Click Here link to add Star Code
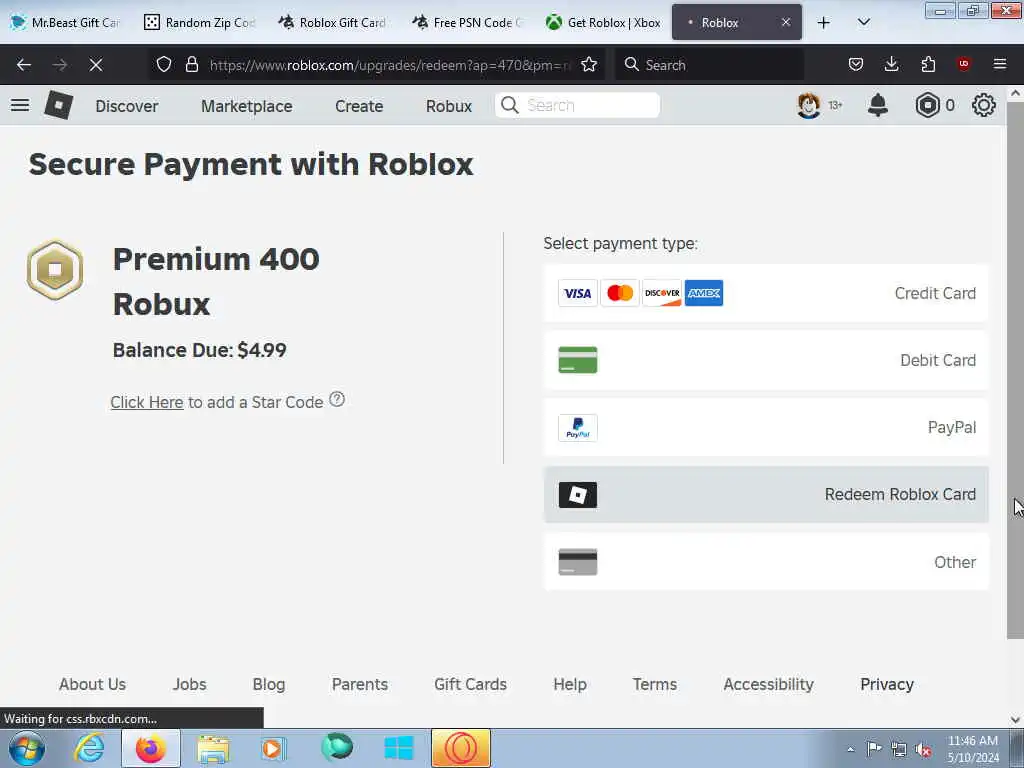Screen dimensions: 1024x768 pyautogui.click(x=146, y=402)
